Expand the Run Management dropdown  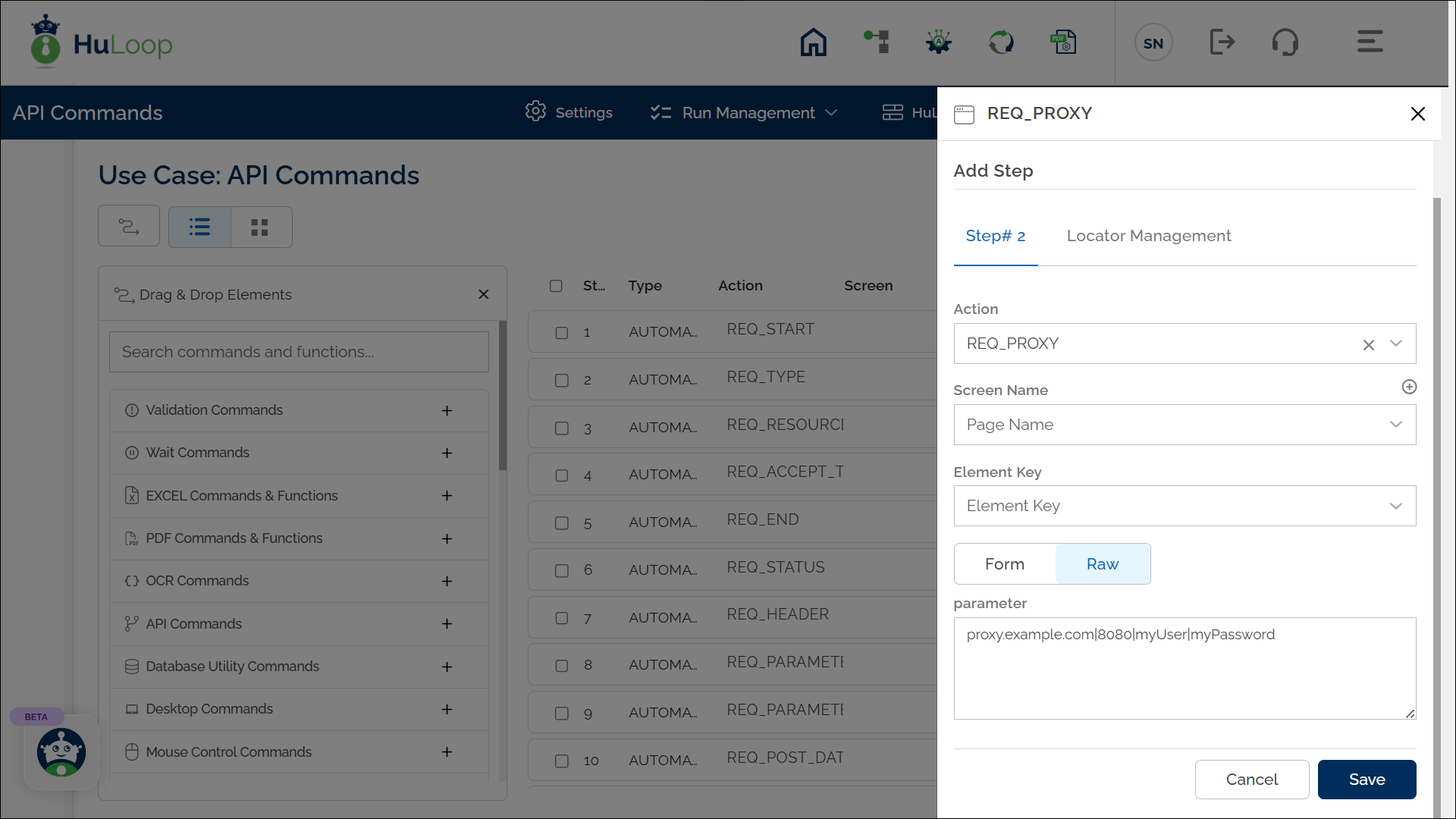pos(833,112)
